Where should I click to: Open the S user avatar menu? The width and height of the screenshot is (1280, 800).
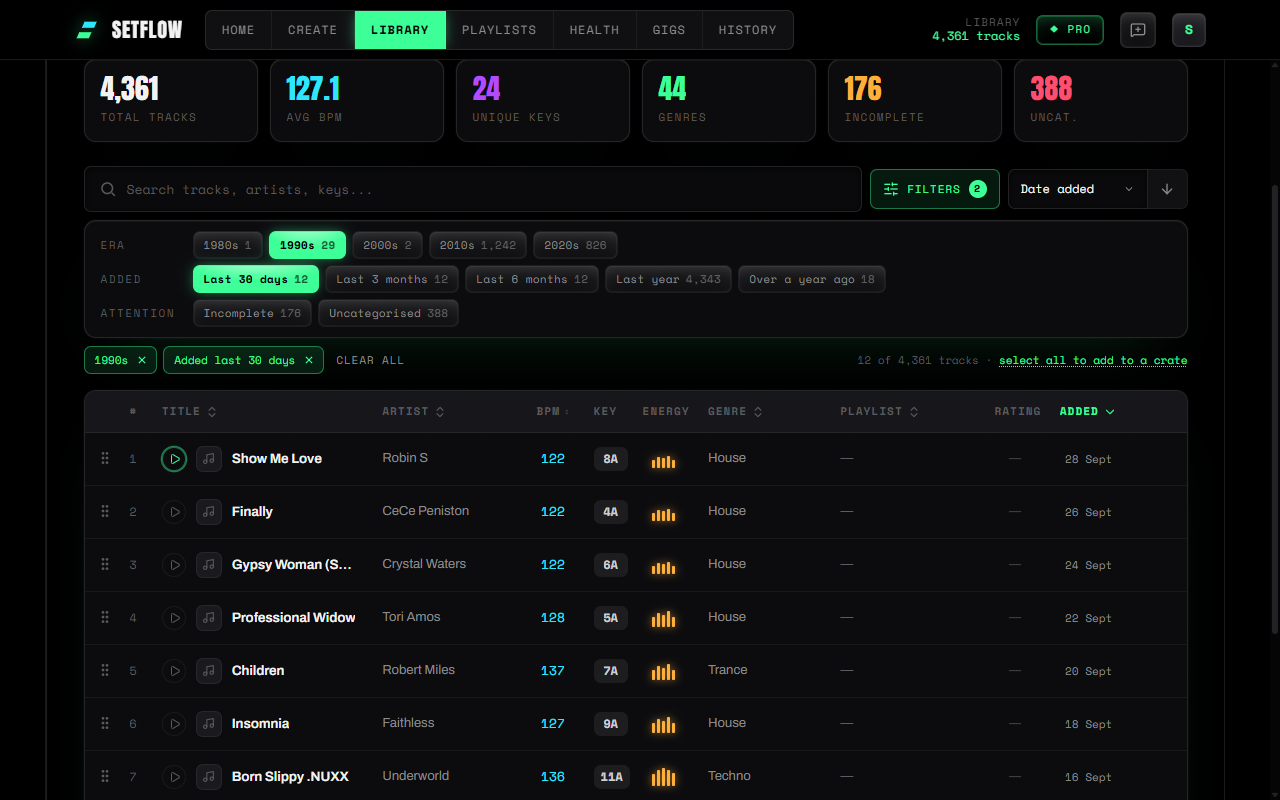pyautogui.click(x=1189, y=30)
